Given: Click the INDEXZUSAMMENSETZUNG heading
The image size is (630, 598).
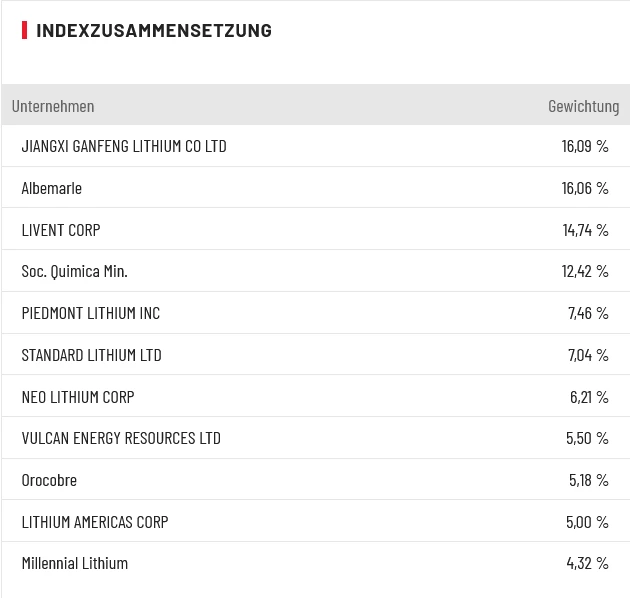Looking at the screenshot, I should pyautogui.click(x=153, y=30).
